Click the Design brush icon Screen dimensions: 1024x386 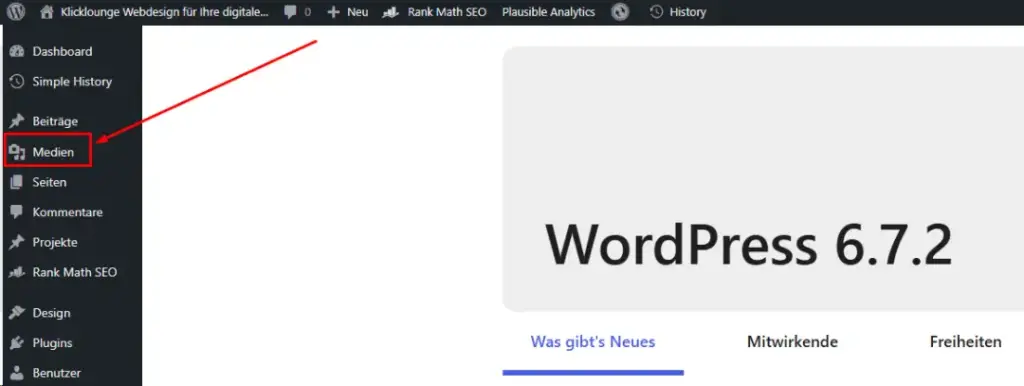click(x=17, y=313)
